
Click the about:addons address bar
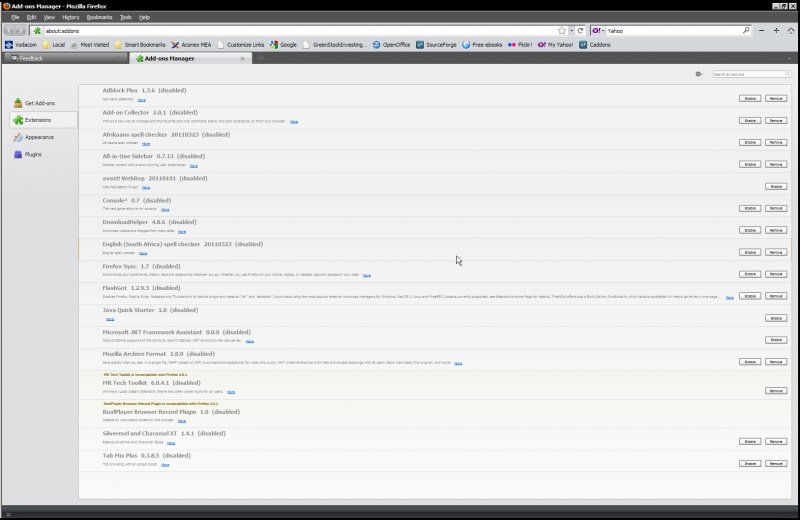(300, 31)
